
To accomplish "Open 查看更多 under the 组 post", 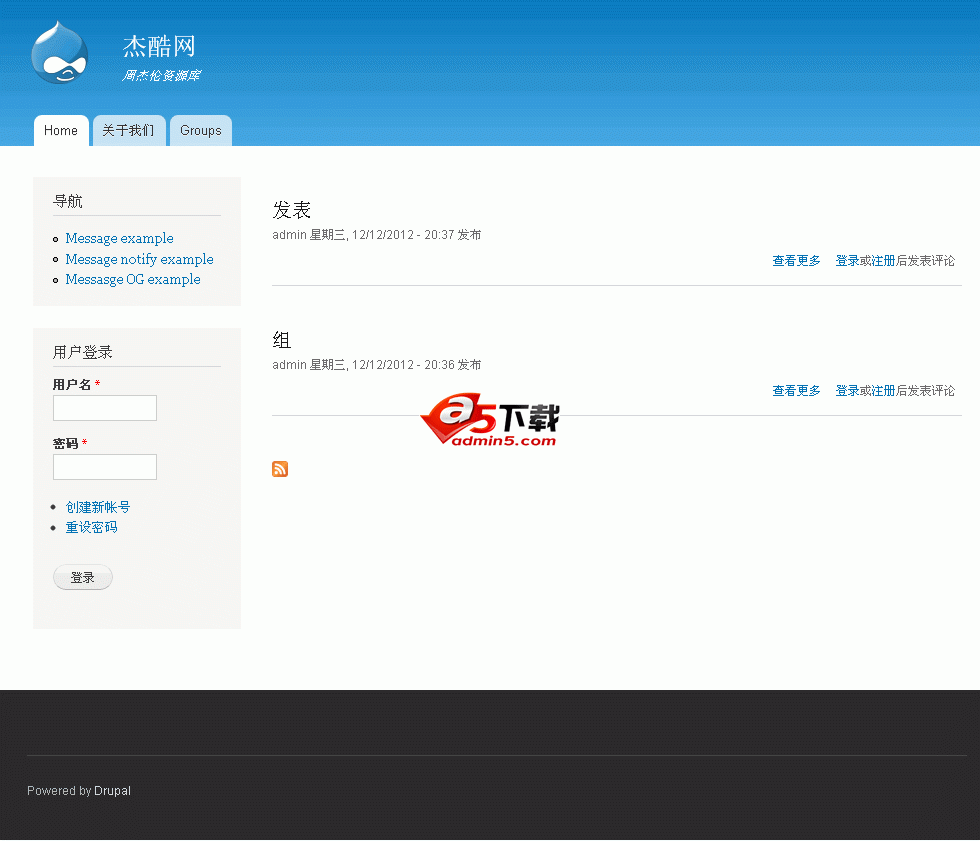I will [795, 390].
